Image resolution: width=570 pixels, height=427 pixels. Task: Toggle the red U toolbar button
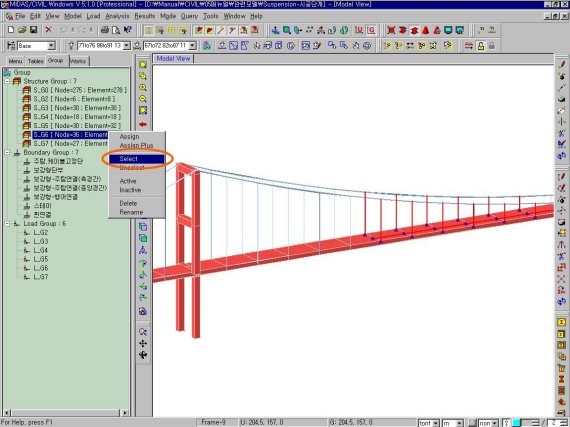pyautogui.click(x=359, y=30)
